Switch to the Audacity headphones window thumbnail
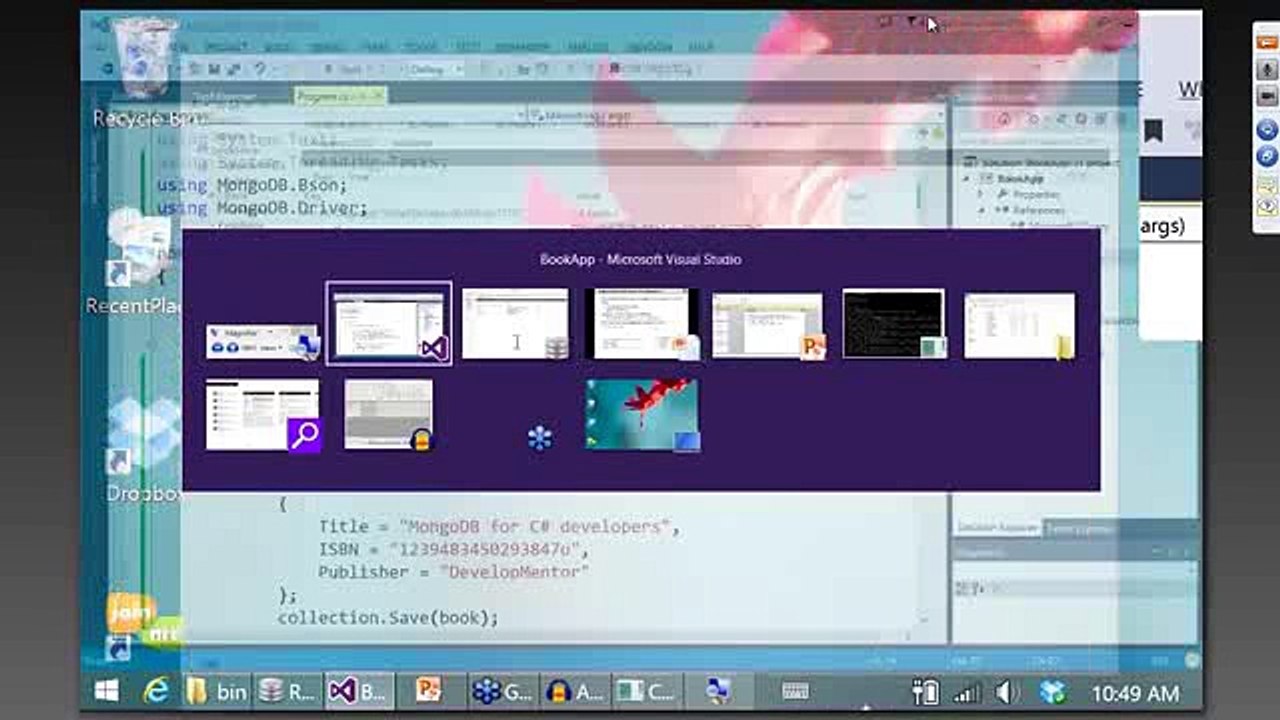 (389, 414)
